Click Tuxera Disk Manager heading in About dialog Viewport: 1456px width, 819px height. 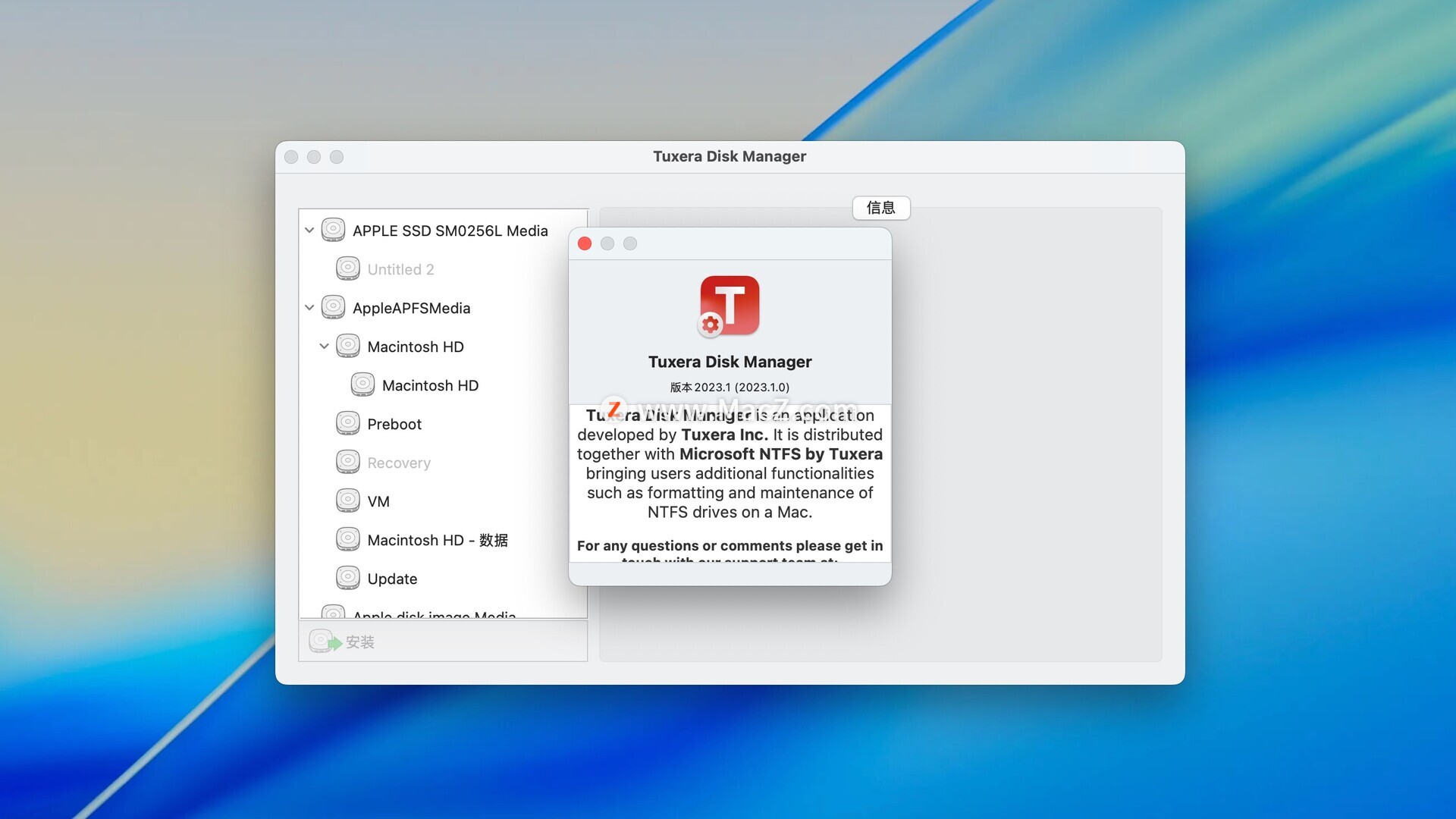(730, 362)
